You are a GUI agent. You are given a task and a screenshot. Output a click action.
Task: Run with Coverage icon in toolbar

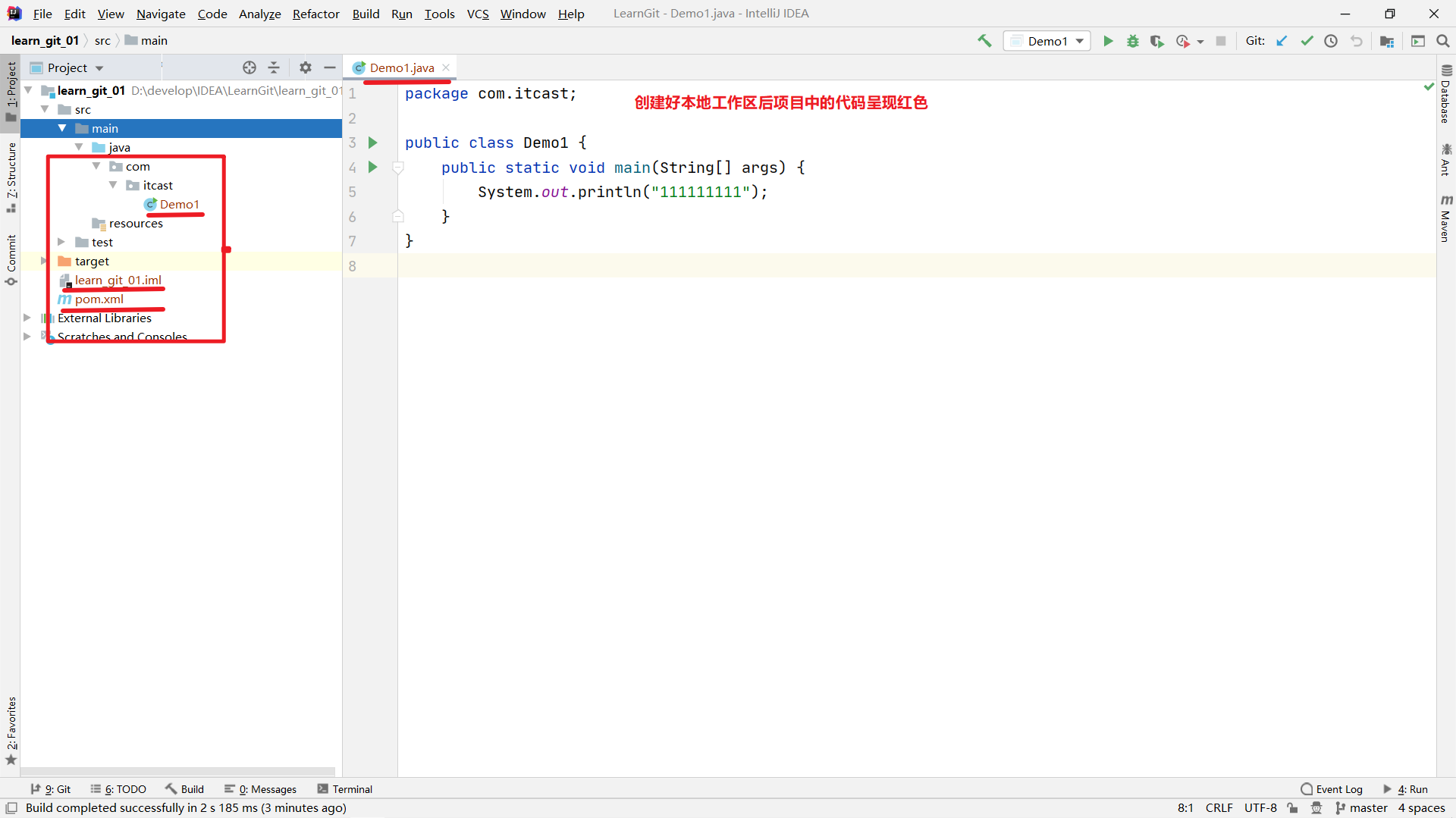[x=1156, y=41]
